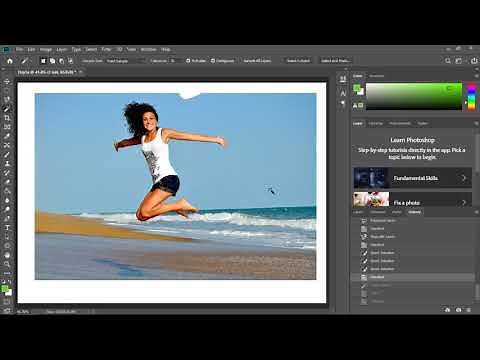This screenshot has width=480, height=360.
Task: Select the Eyedropper tool
Action: (7, 136)
